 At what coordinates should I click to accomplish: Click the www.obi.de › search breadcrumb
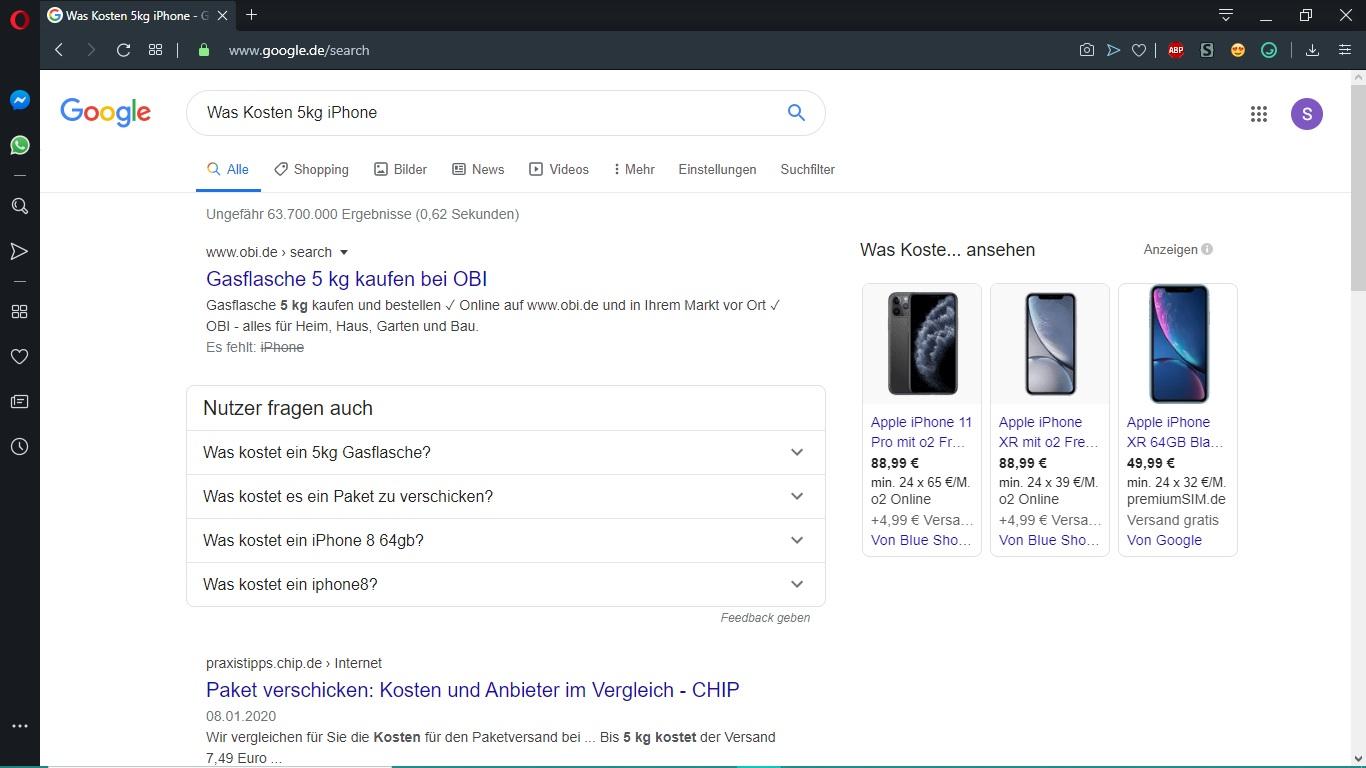click(x=269, y=252)
